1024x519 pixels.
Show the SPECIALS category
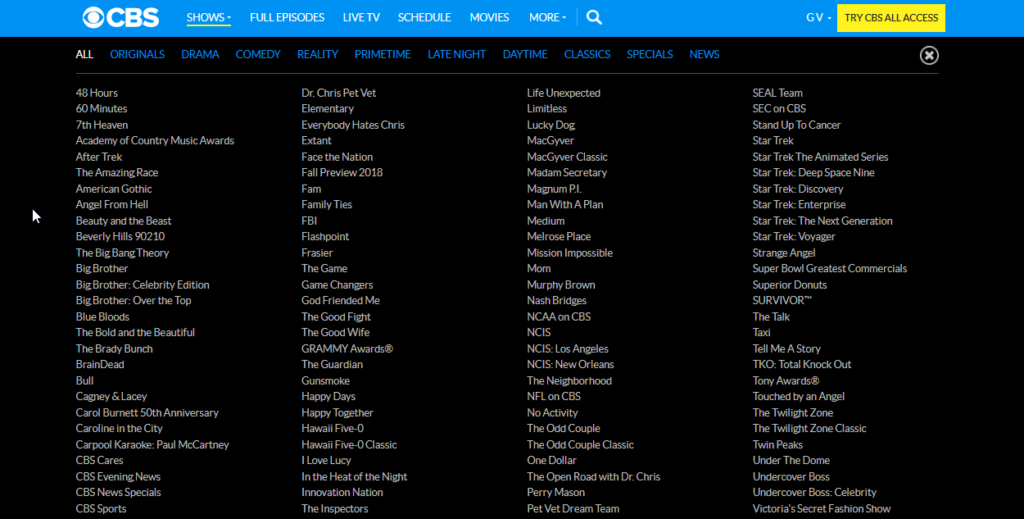pyautogui.click(x=650, y=54)
